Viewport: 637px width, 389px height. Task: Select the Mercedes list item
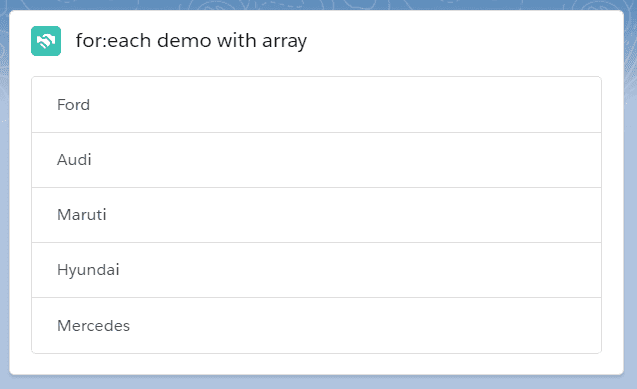316,325
